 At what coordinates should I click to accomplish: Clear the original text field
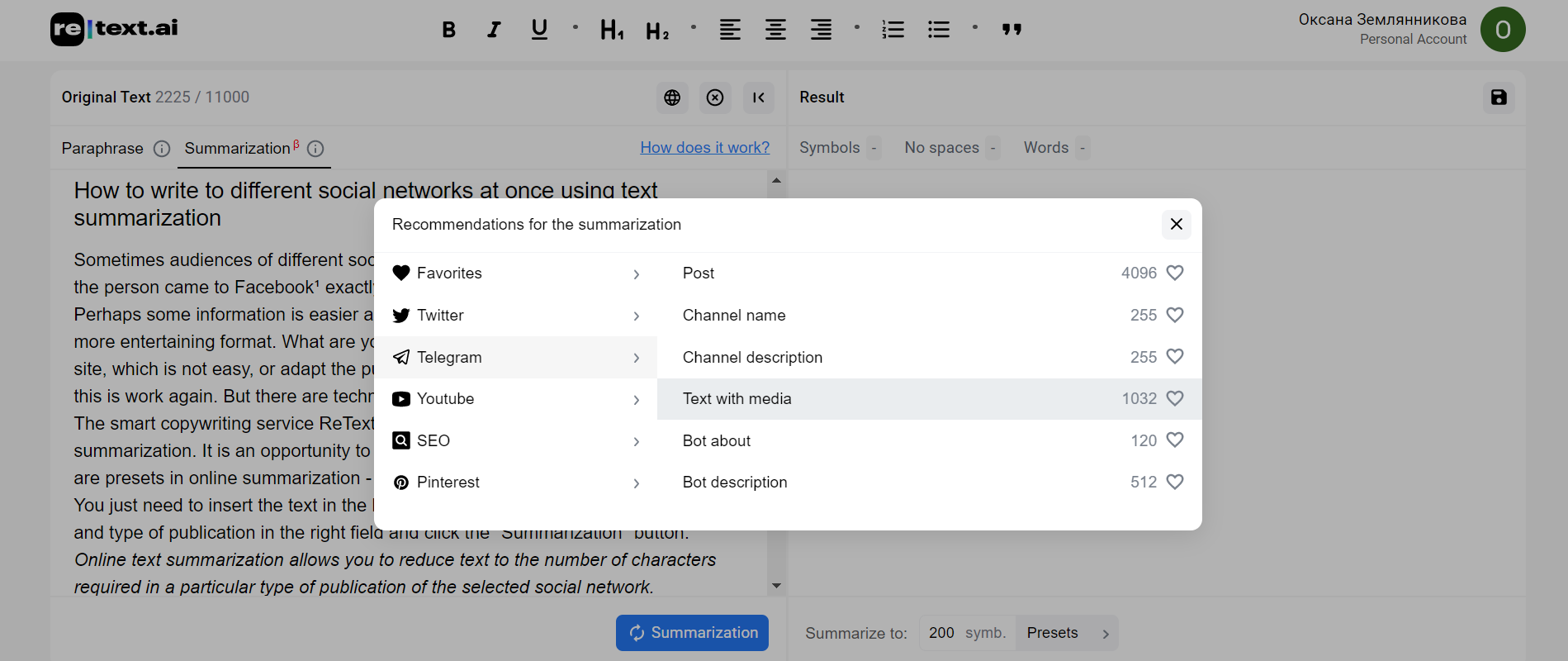715,97
